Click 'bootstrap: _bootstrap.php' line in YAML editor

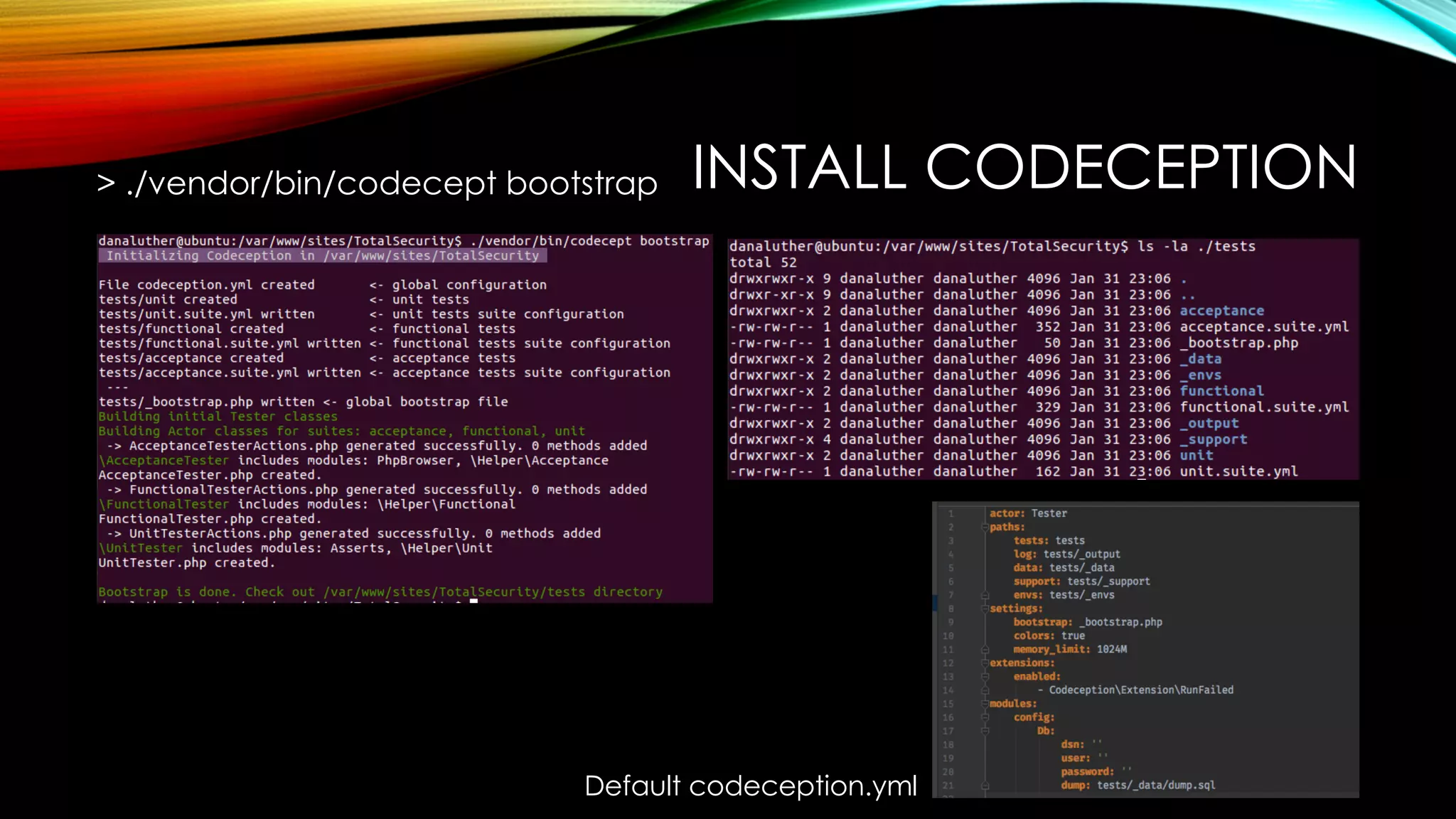1088,622
